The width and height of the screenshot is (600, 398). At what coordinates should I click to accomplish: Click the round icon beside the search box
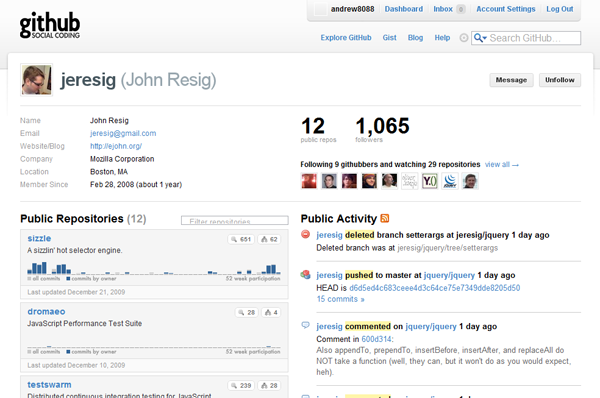click(464, 38)
